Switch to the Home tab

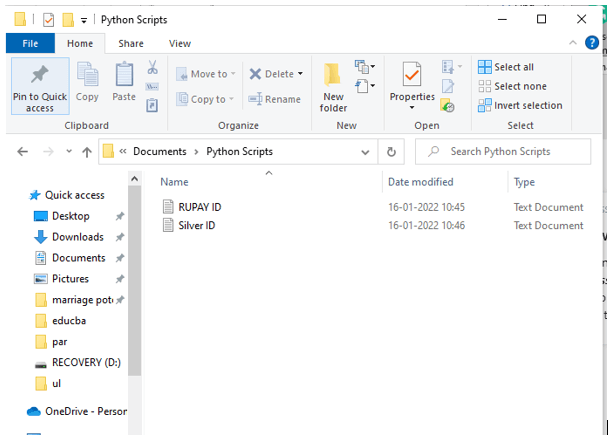coord(80,43)
